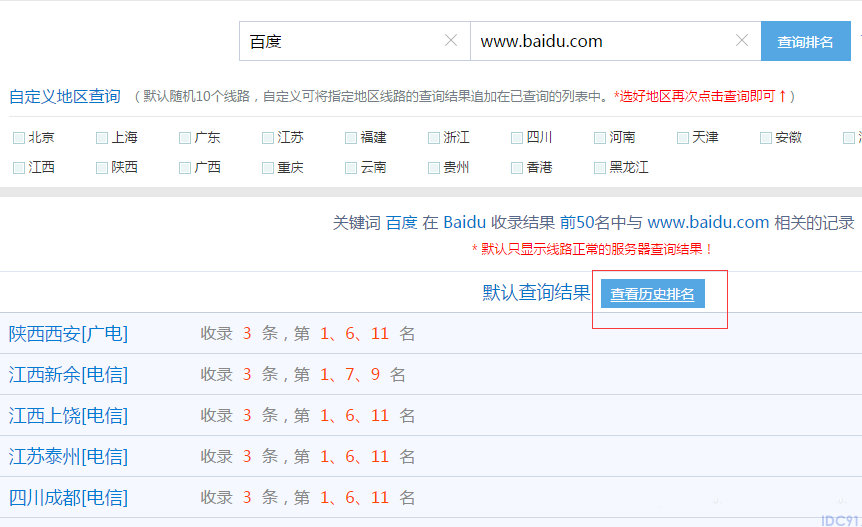Screen dimensions: 862x527
Task: Select the 广西 checkbox
Action: 185,168
